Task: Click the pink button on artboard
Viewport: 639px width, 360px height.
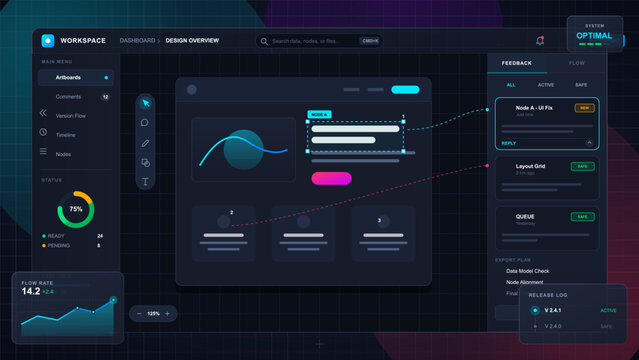Action: point(331,178)
